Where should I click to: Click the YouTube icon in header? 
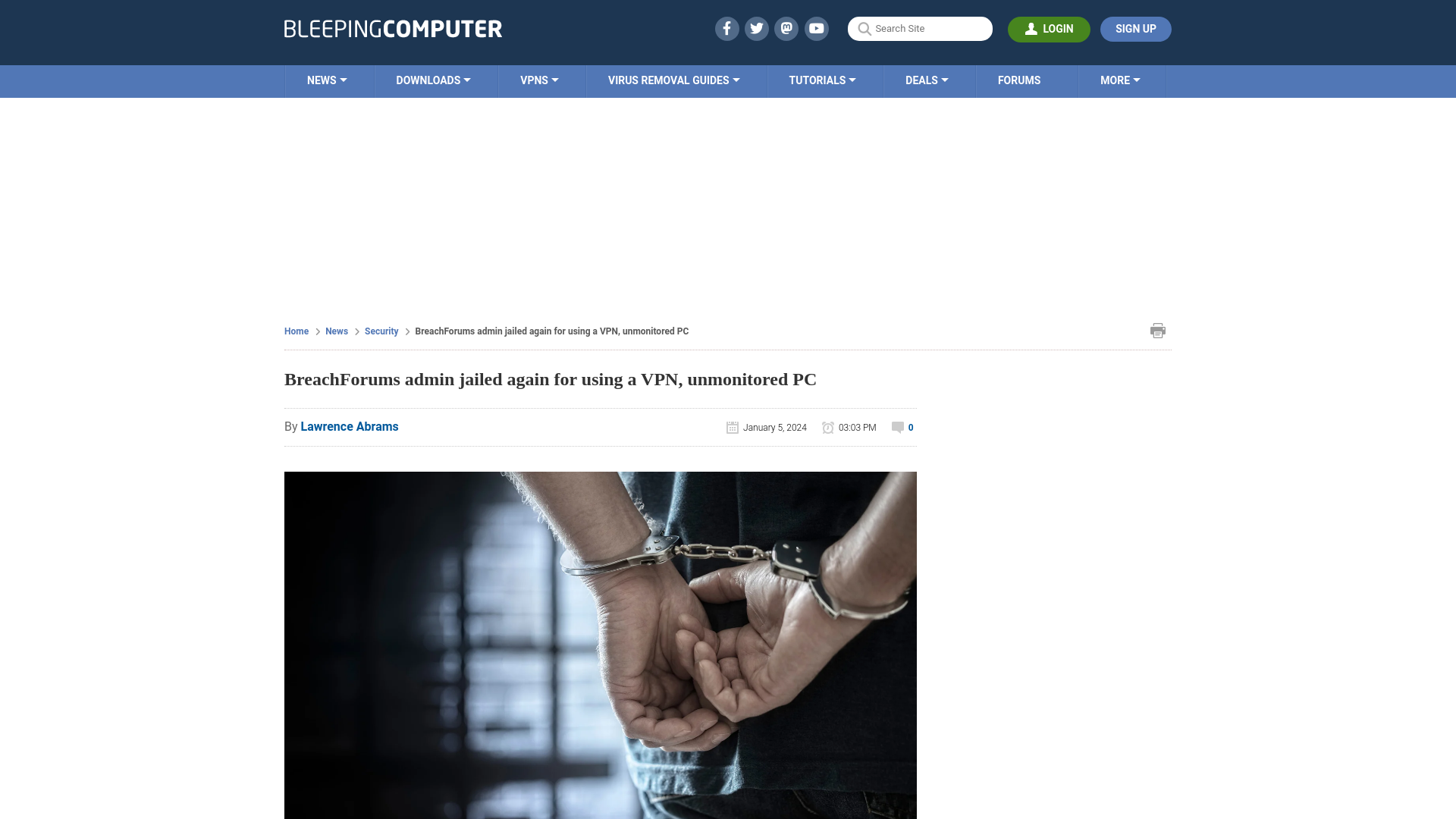816,28
